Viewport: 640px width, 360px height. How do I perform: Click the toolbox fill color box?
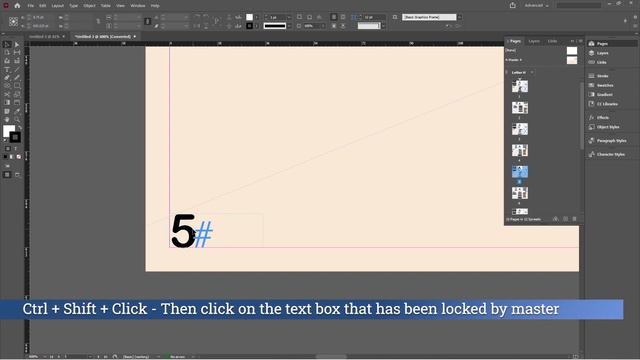[8, 131]
